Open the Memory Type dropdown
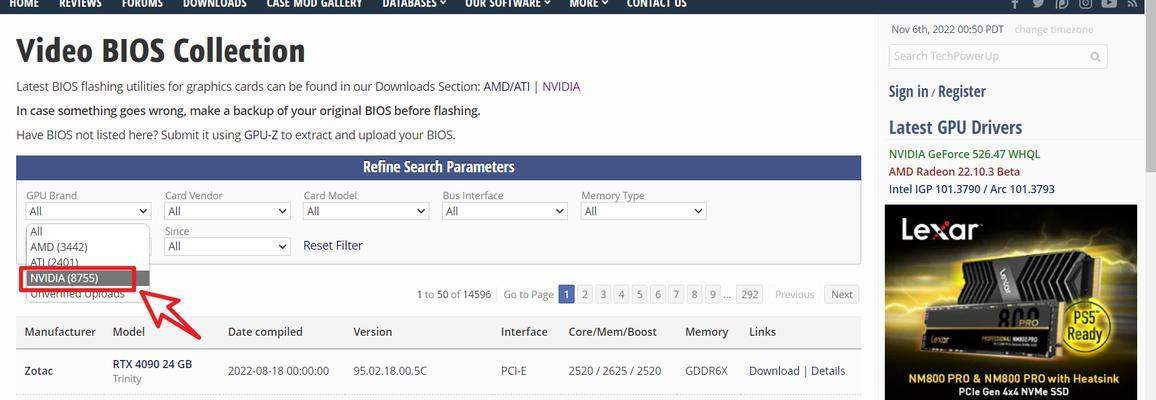This screenshot has width=1156, height=400. (x=643, y=211)
